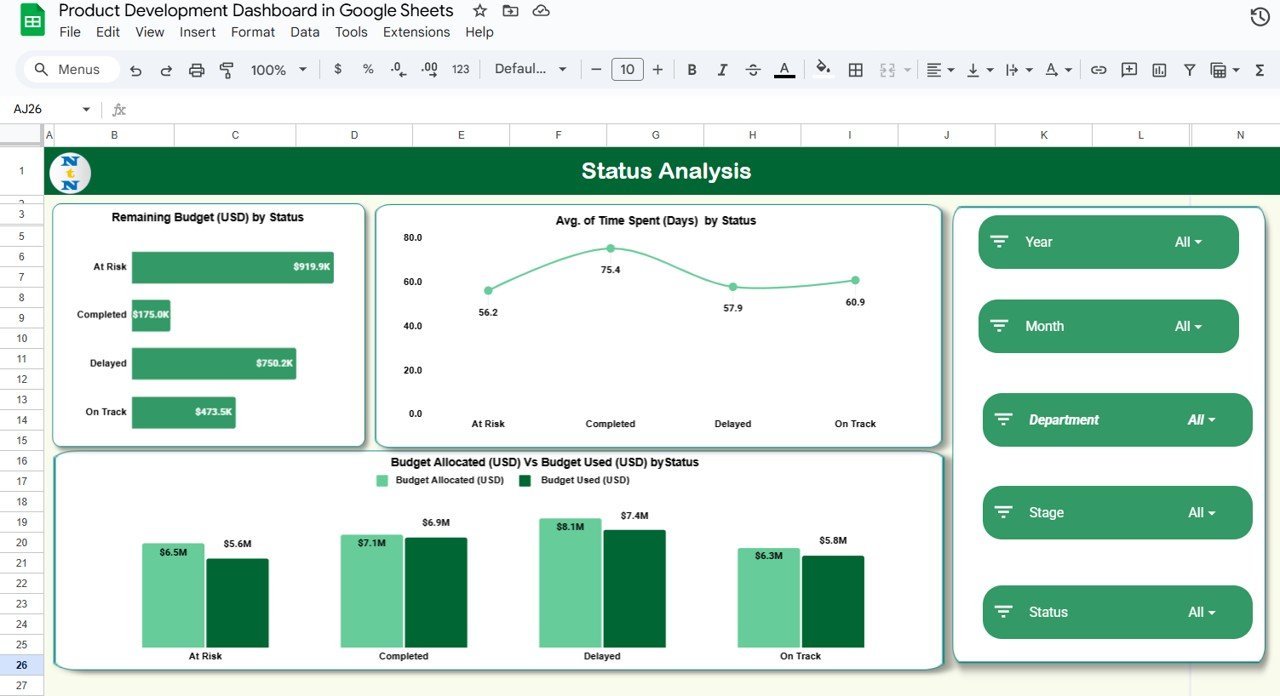The height and width of the screenshot is (696, 1280).
Task: Click the Insert comment icon
Action: pos(1129,69)
